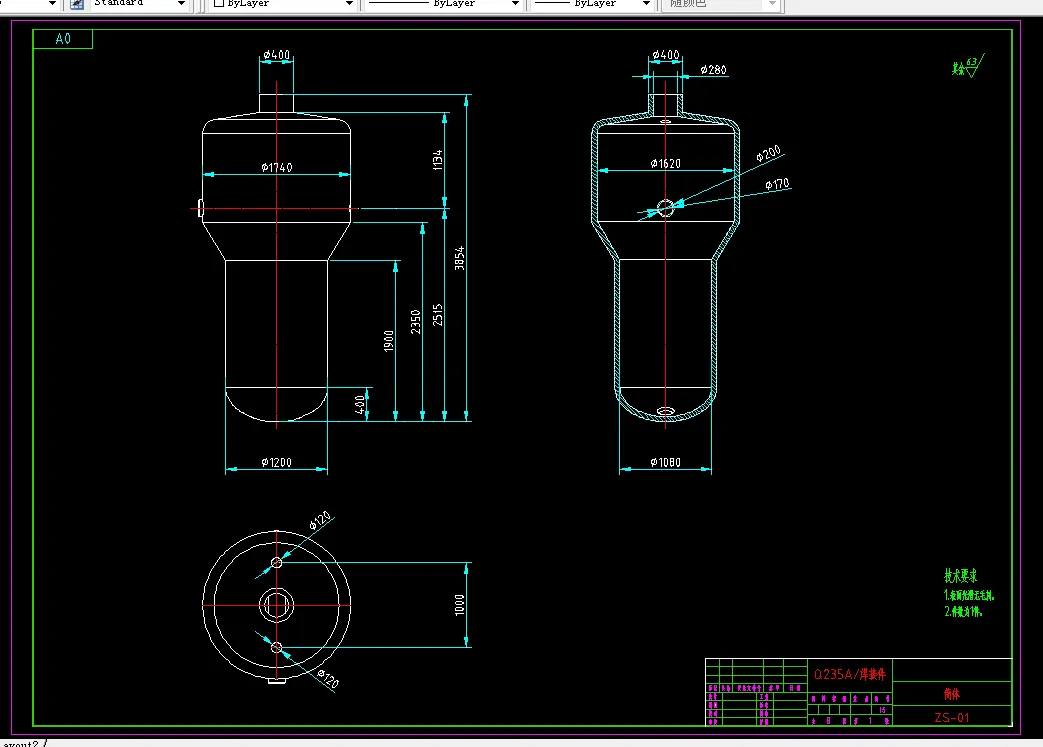Select the 1000 hole spacing dimension
This screenshot has height=747, width=1043.
pos(460,605)
